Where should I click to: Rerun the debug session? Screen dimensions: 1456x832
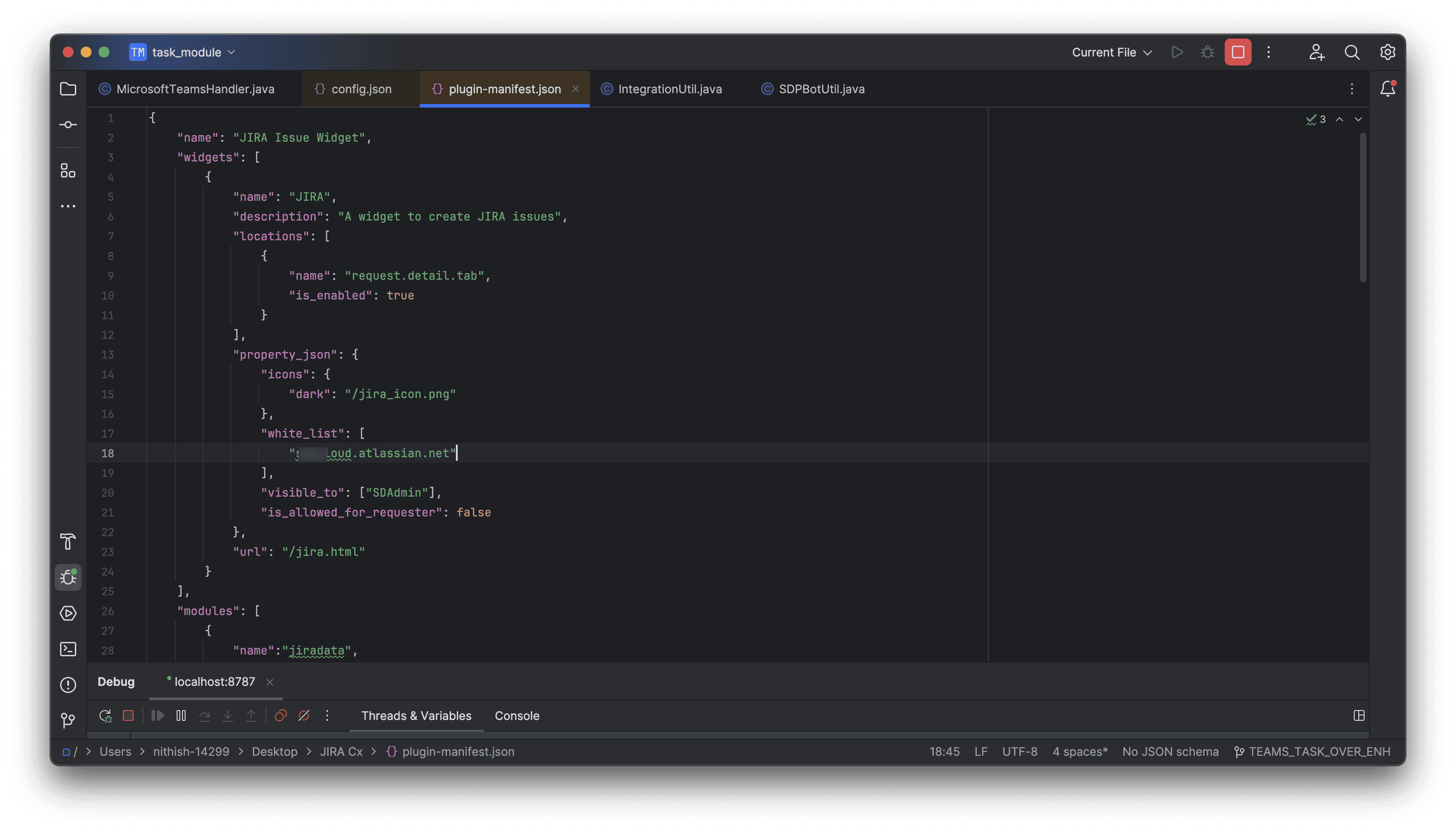[x=105, y=715]
